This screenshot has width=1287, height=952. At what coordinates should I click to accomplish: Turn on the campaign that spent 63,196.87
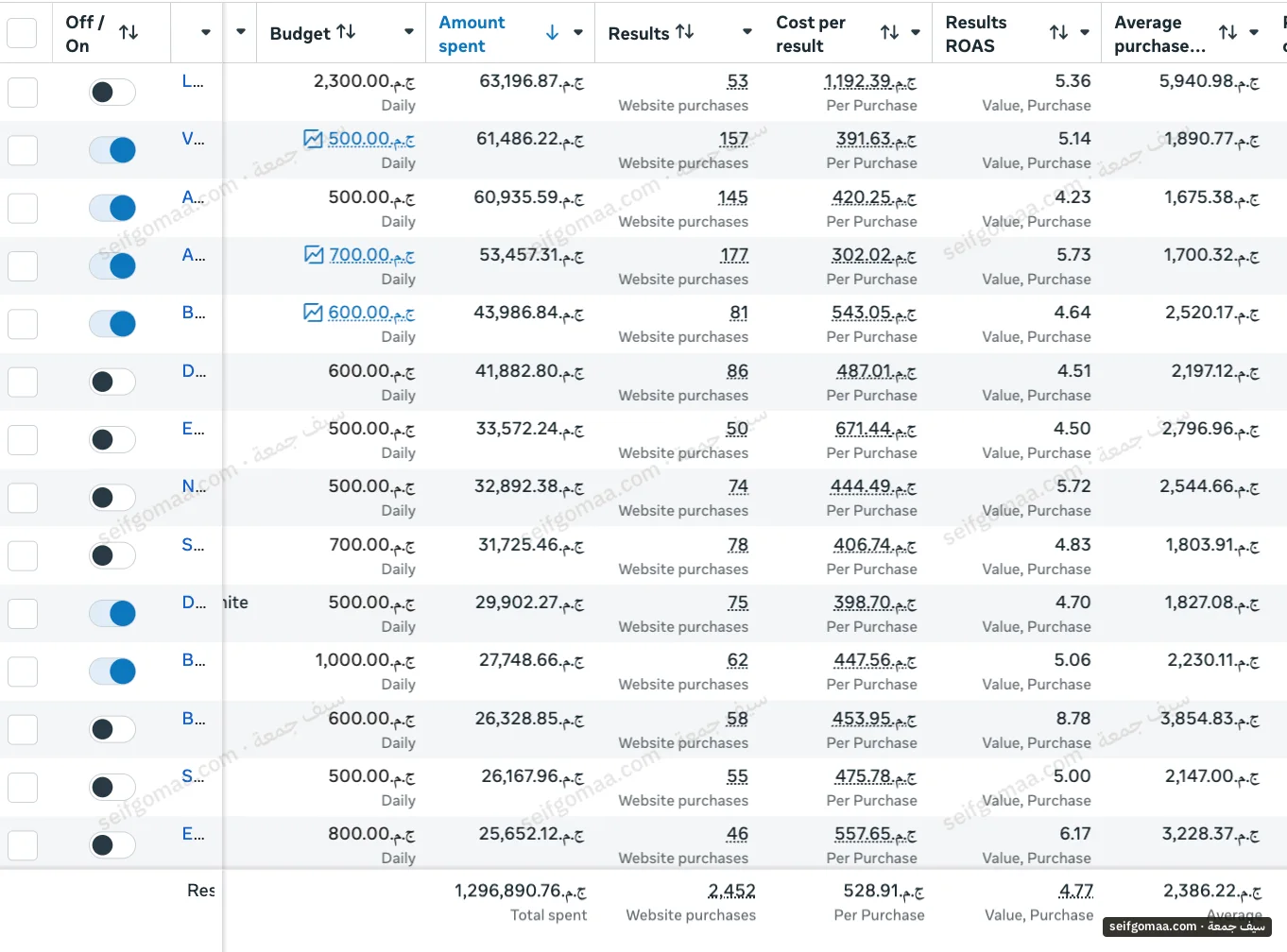[x=112, y=92]
